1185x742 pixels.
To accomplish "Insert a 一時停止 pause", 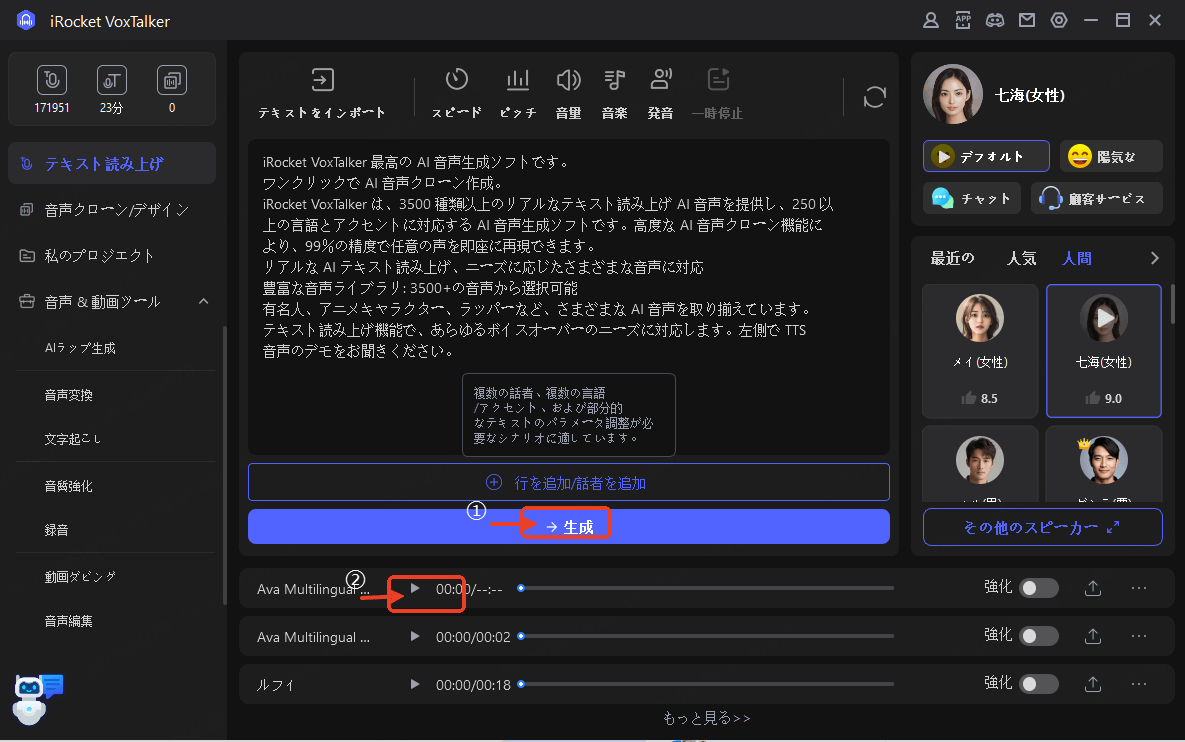I will 717,94.
